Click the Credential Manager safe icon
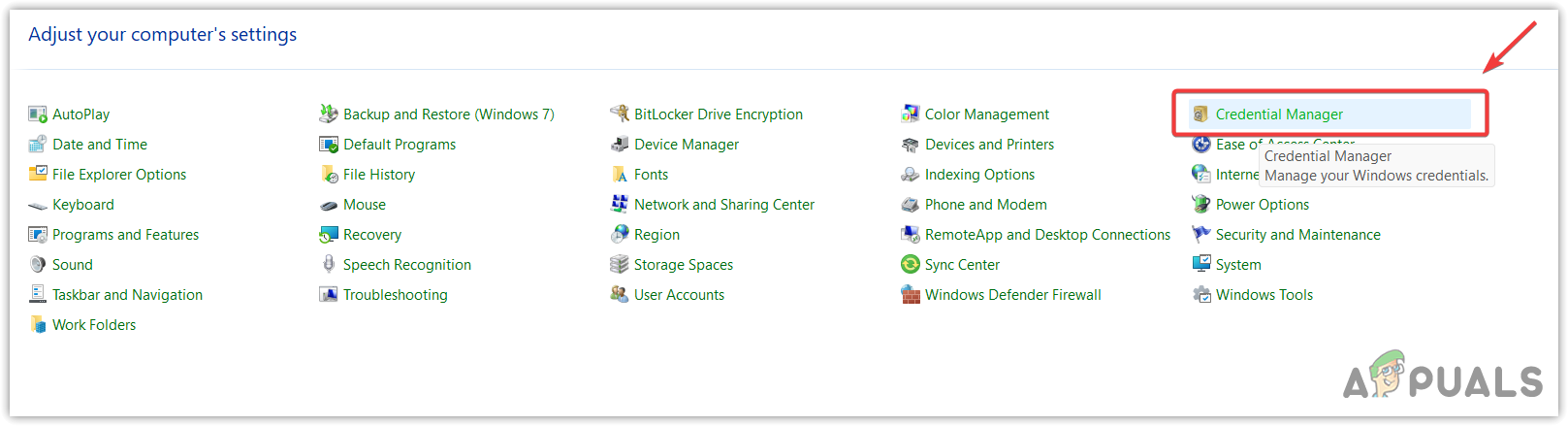The image size is (1568, 426). (x=1200, y=115)
